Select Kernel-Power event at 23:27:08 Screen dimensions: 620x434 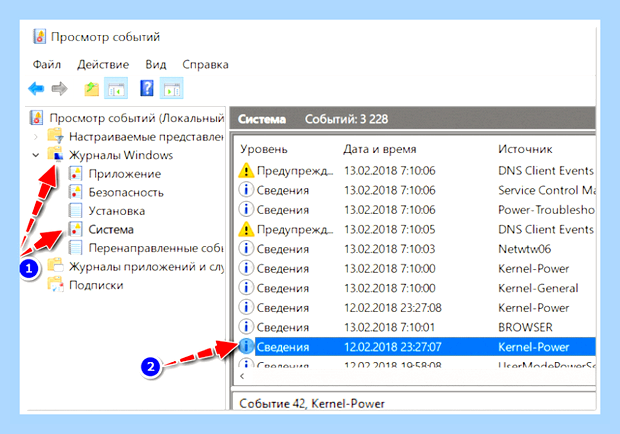click(417, 308)
